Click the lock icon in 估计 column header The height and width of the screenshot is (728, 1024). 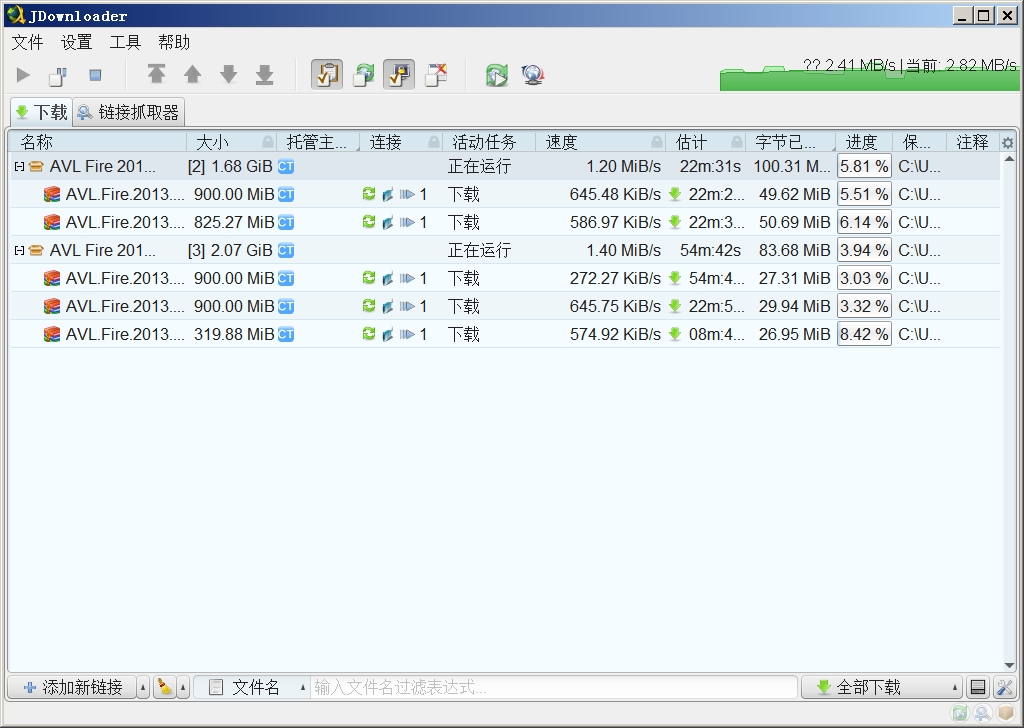[737, 142]
